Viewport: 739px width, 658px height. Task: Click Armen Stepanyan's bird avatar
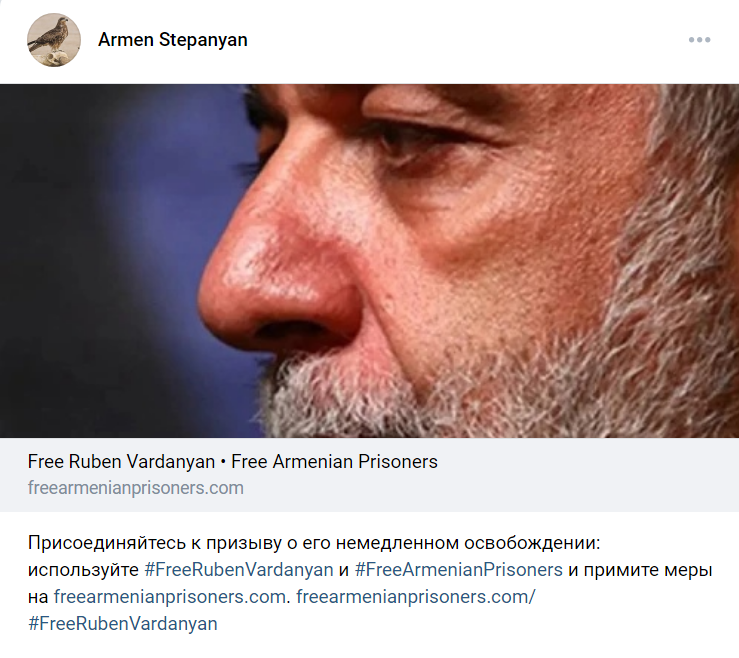54,40
